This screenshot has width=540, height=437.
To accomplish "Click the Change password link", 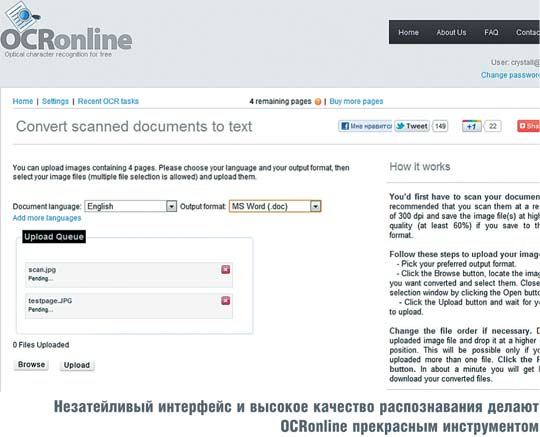I will (510, 75).
